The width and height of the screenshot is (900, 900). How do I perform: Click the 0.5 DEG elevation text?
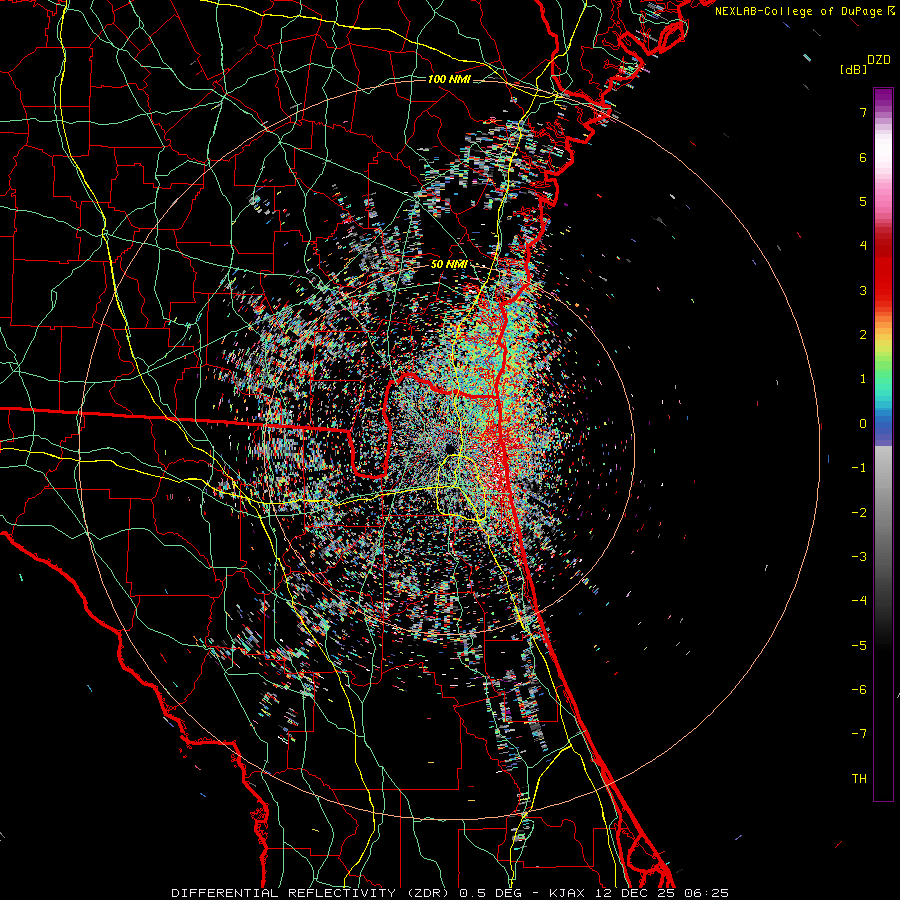[491, 893]
